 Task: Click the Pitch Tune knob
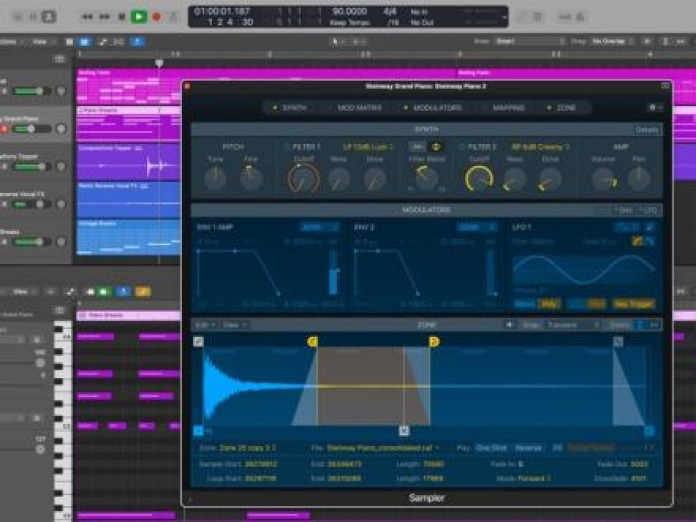point(215,178)
